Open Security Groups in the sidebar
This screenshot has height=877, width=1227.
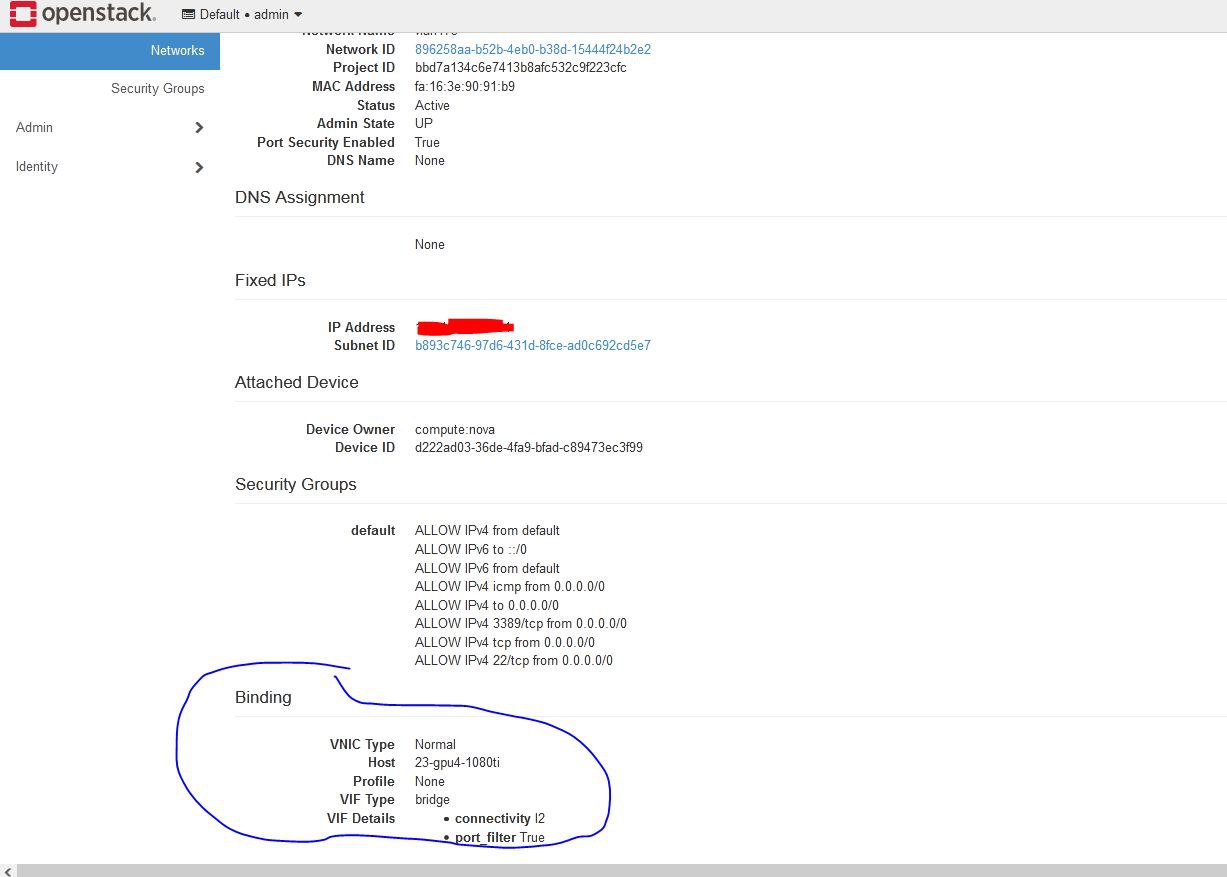pos(157,88)
